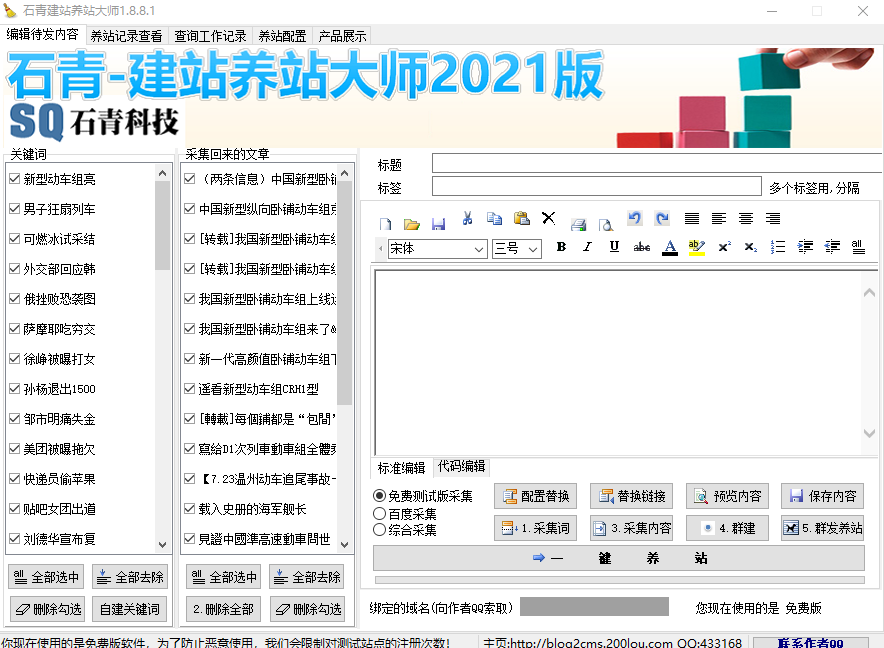Redo the last edit
The height and width of the screenshot is (648, 884).
(662, 218)
